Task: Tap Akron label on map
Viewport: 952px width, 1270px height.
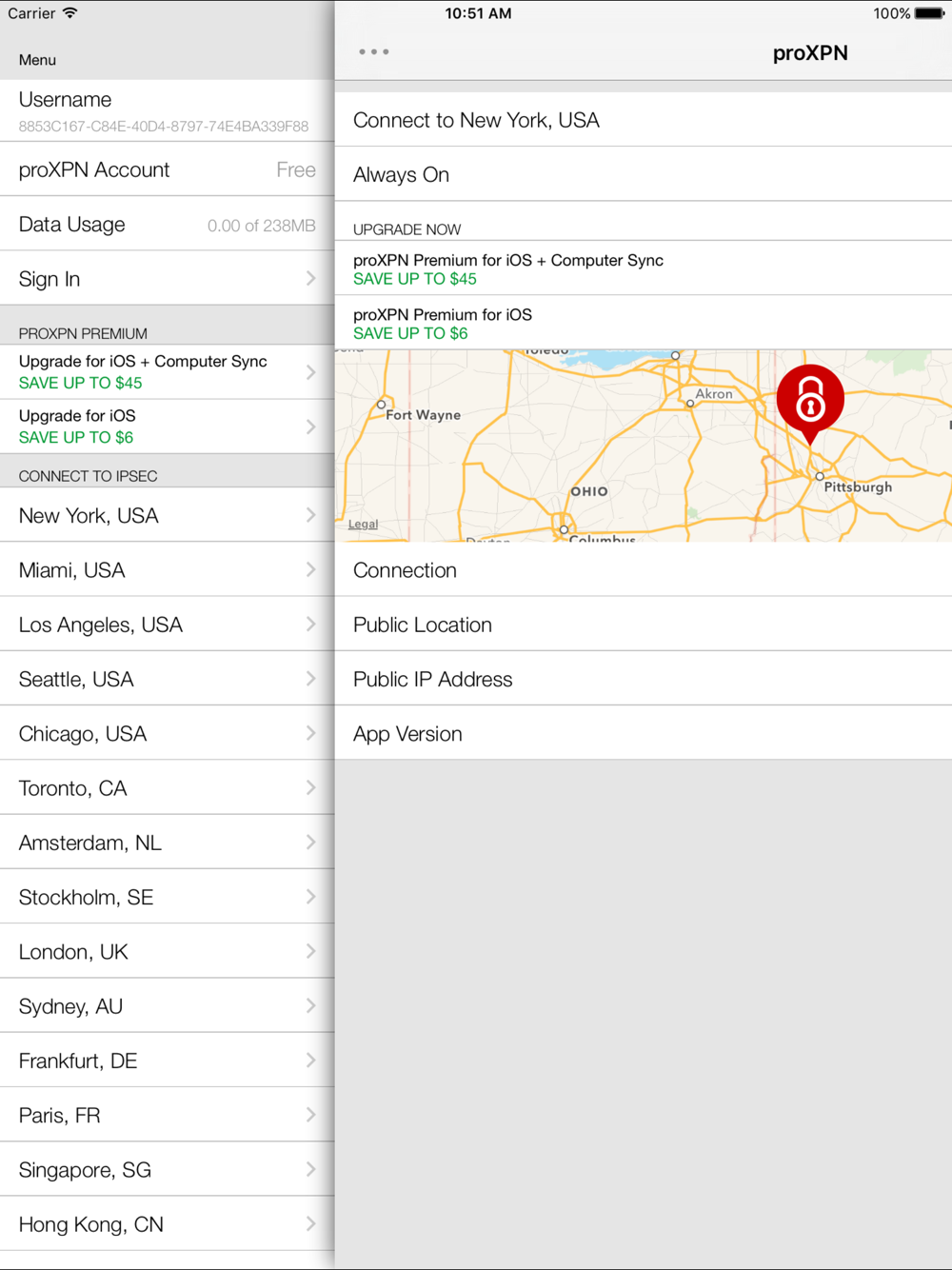Action: (714, 393)
